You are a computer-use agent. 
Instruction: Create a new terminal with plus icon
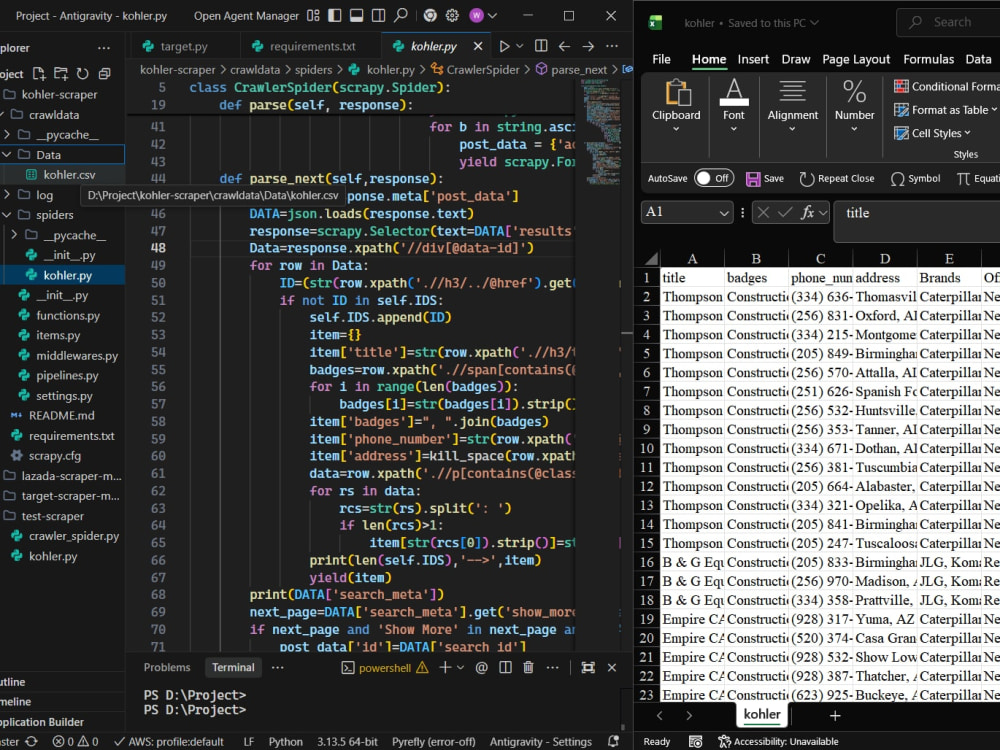tap(445, 668)
